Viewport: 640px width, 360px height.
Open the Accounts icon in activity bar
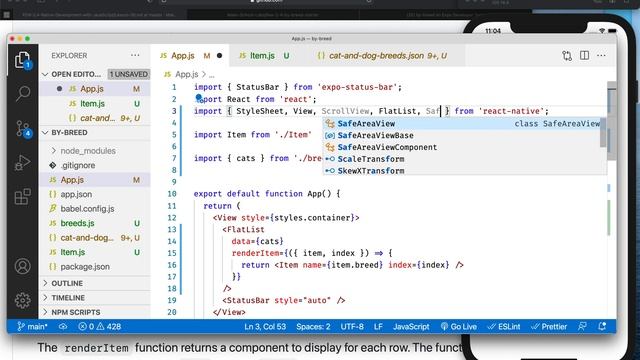tap(22, 266)
